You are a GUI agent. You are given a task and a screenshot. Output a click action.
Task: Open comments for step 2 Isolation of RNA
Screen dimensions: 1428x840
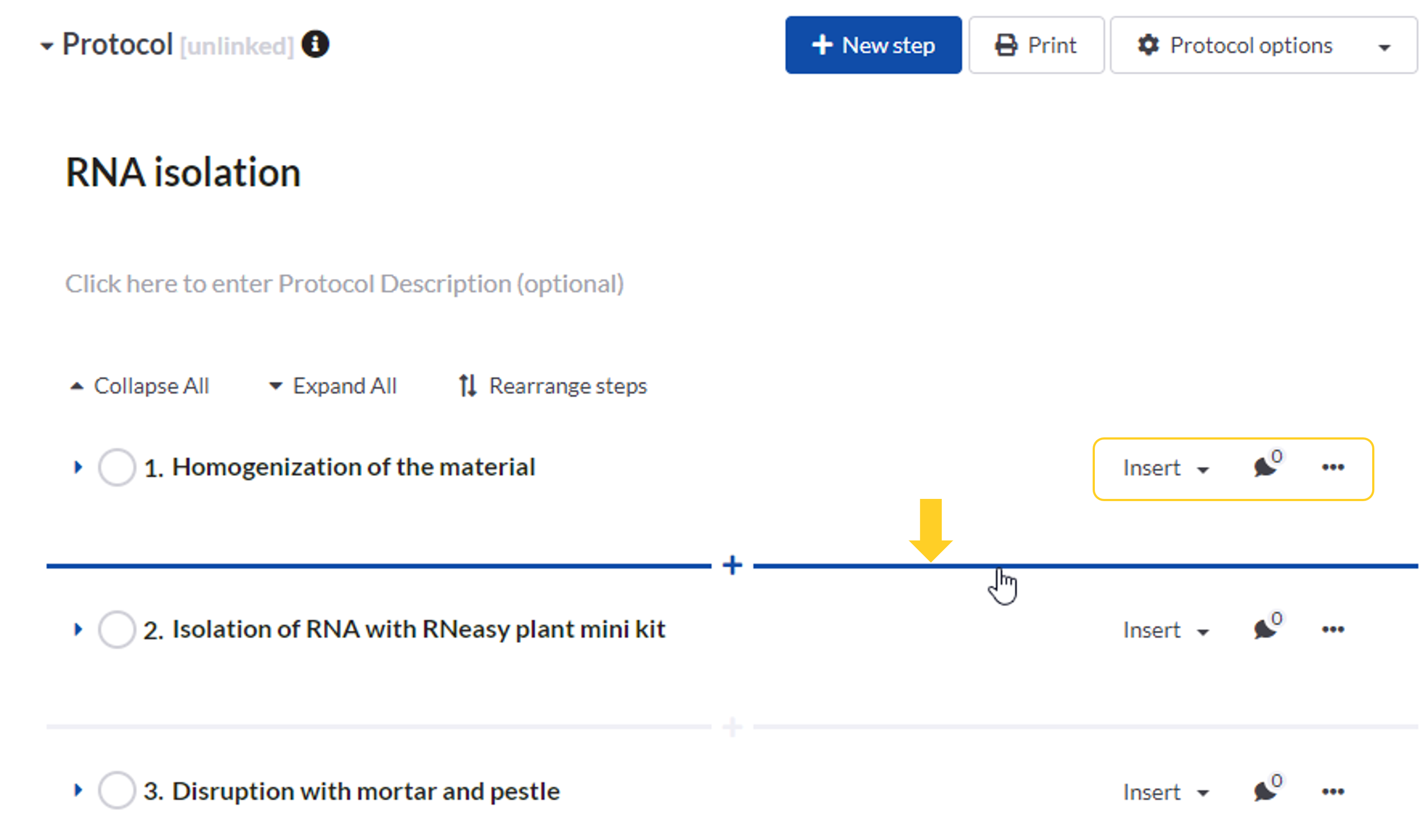click(1266, 629)
